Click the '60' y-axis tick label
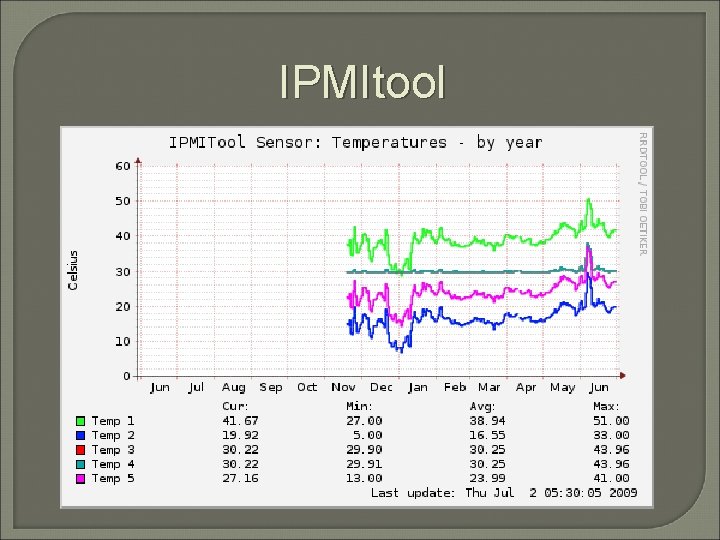The image size is (720, 540). pyautogui.click(x=123, y=166)
